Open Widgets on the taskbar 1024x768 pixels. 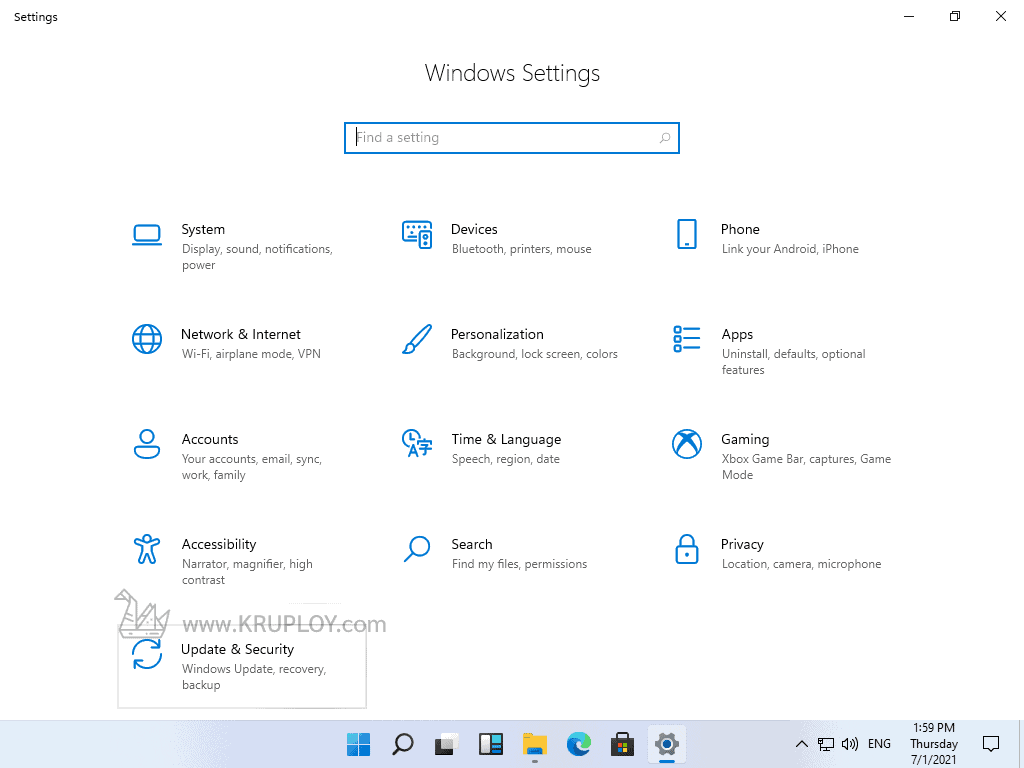coord(490,744)
